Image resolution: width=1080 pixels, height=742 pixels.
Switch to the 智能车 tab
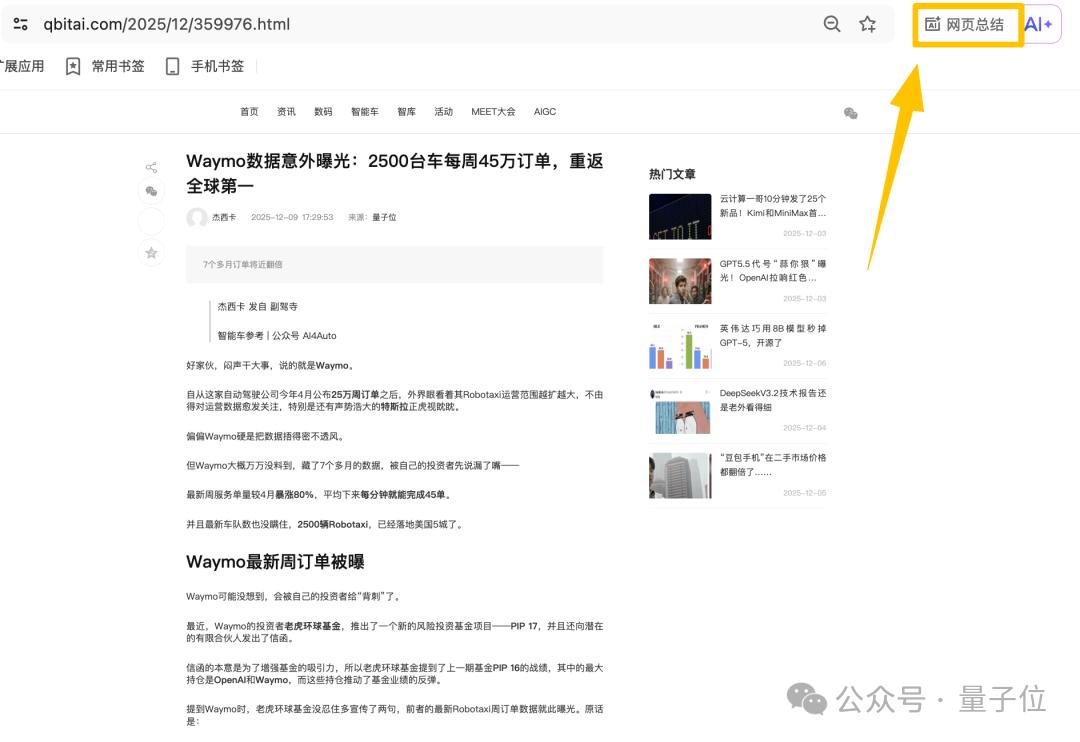point(365,112)
